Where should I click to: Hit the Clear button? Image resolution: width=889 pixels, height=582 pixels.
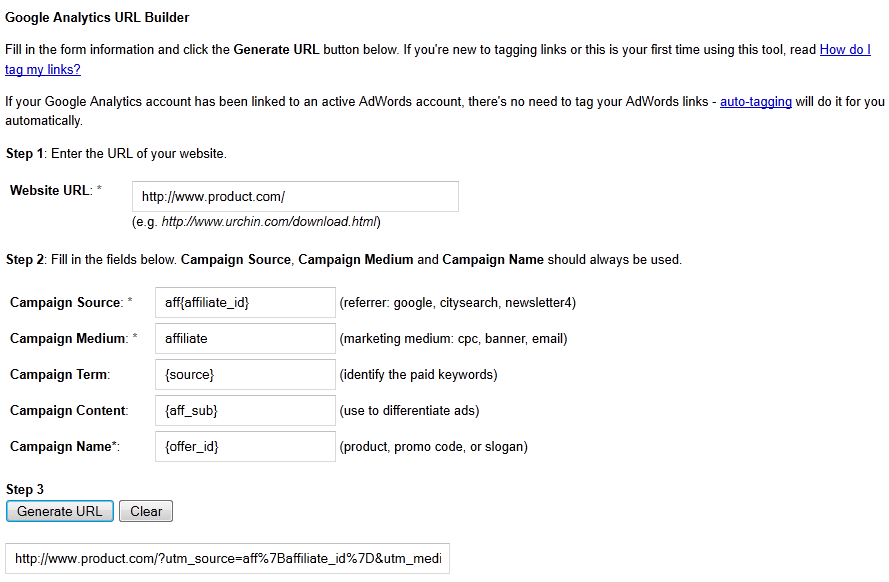pos(146,511)
